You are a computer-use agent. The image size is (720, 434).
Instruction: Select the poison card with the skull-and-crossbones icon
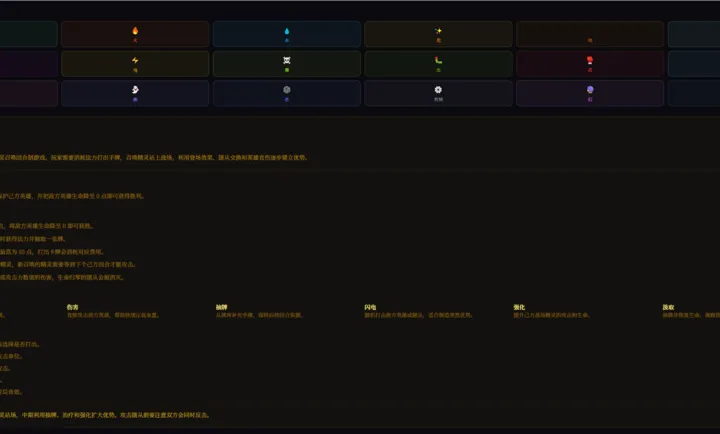(287, 63)
